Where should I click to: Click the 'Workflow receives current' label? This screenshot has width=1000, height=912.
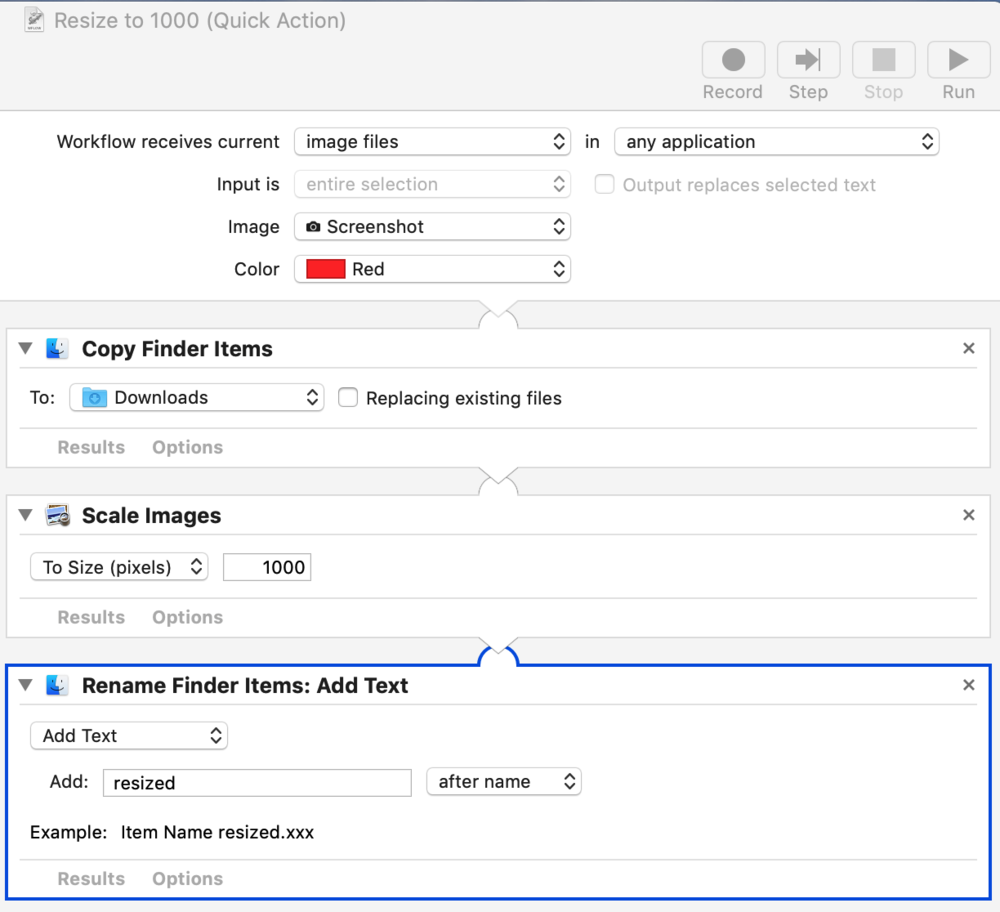(x=168, y=142)
